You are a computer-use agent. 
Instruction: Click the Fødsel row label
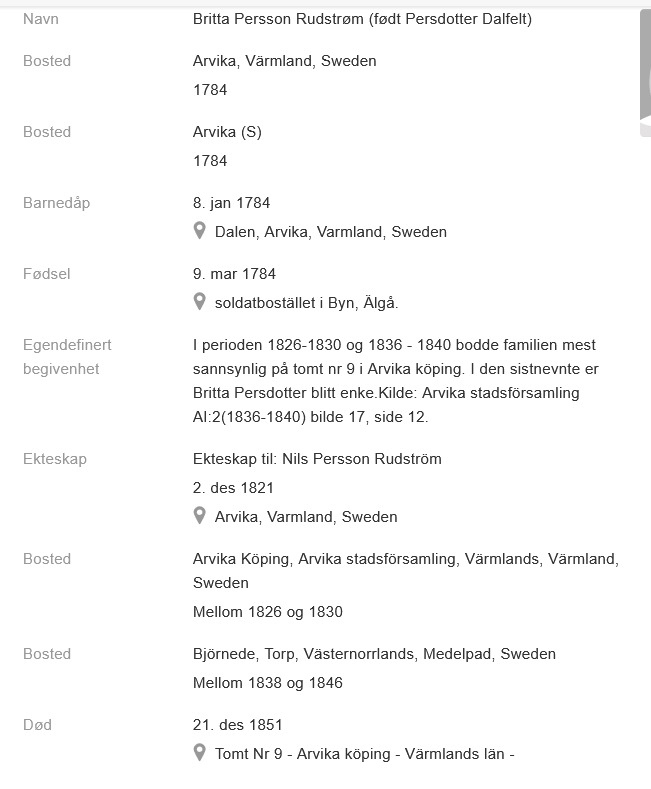[x=47, y=274]
